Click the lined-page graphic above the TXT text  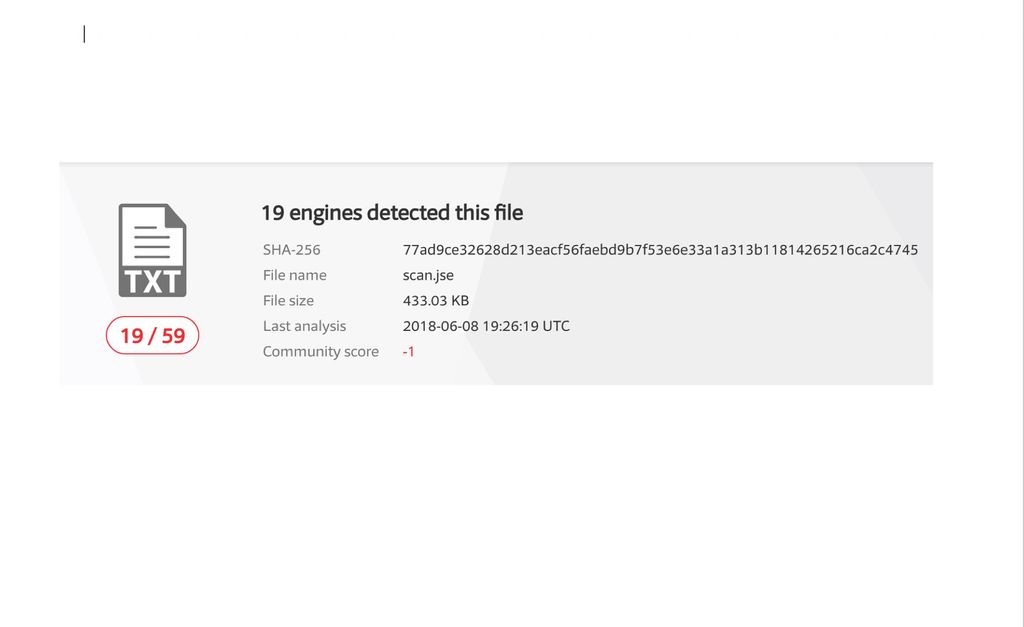point(152,235)
